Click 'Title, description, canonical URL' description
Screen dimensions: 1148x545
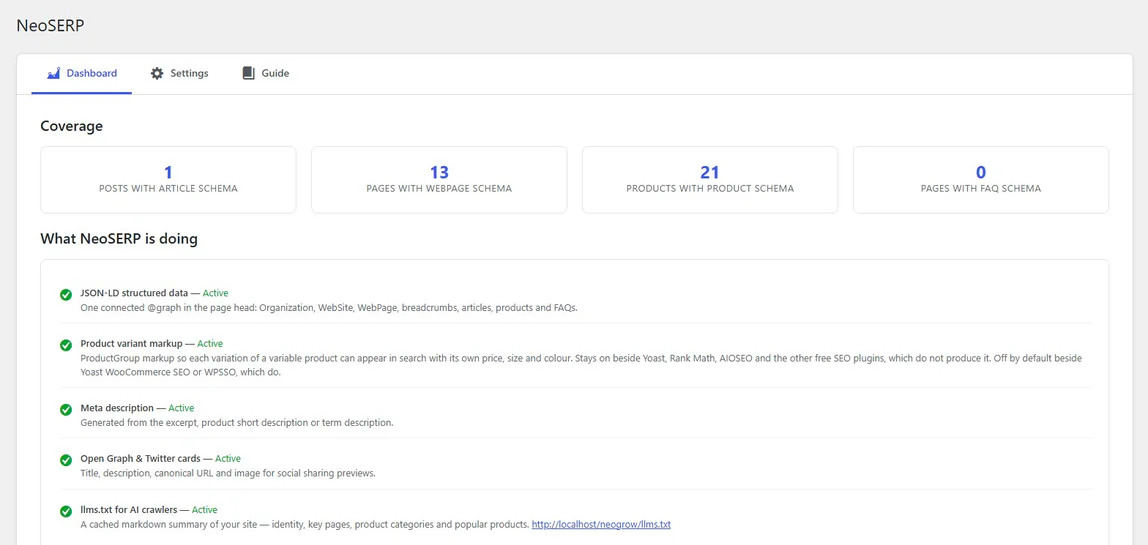[228, 474]
